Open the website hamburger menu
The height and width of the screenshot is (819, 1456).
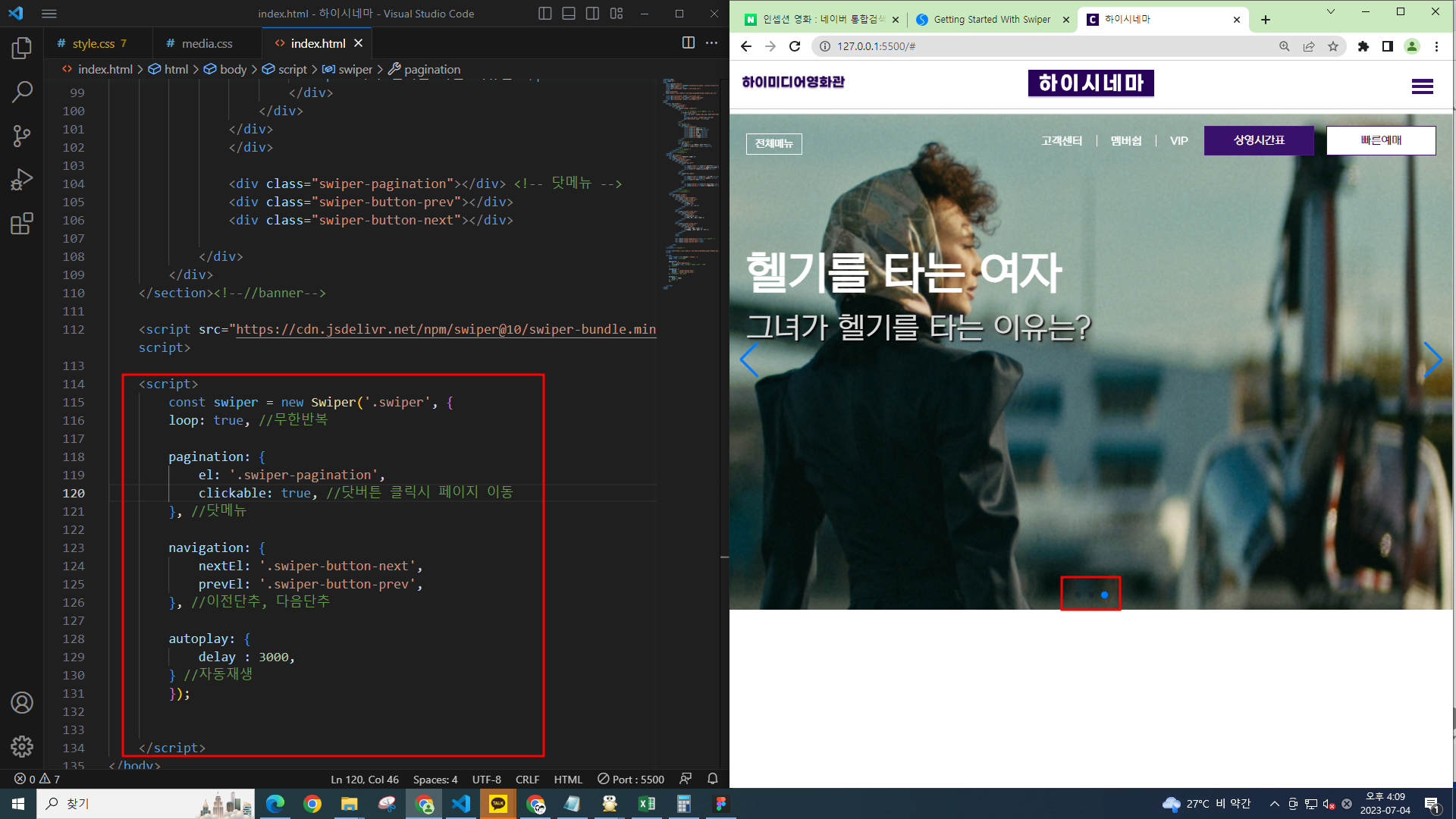point(1422,86)
